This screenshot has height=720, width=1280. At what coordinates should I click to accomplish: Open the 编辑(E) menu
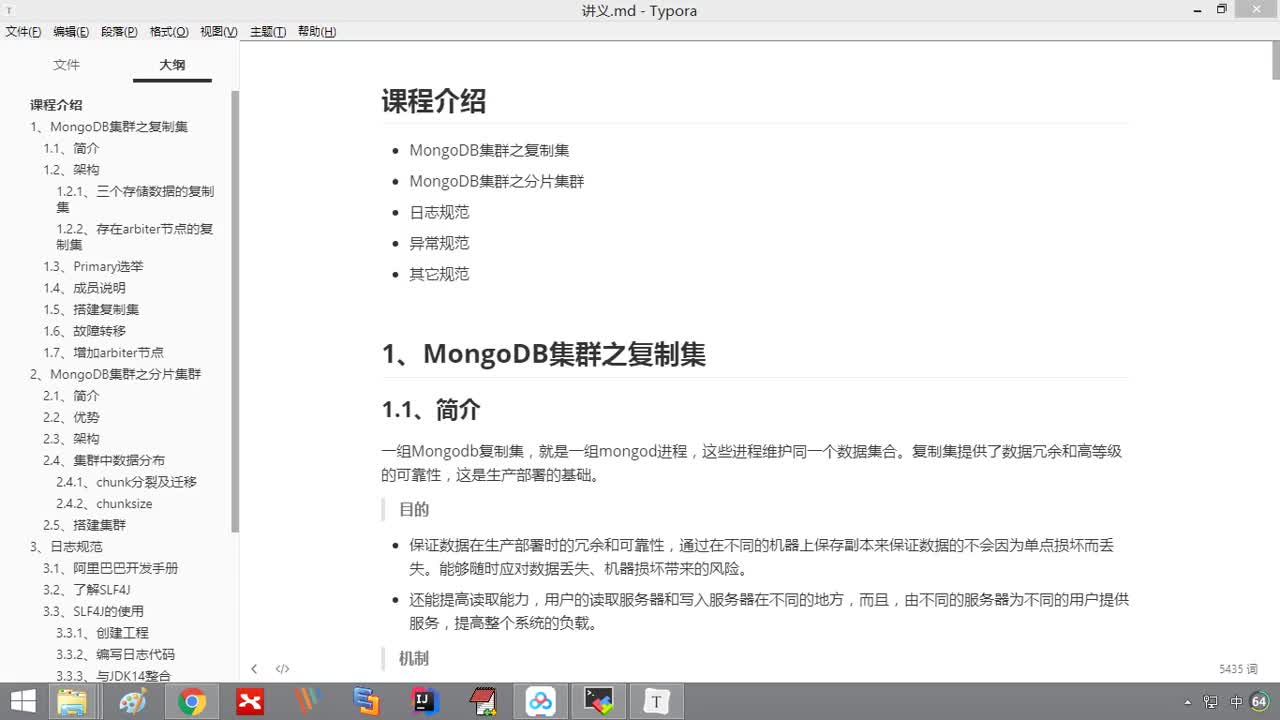(71, 32)
